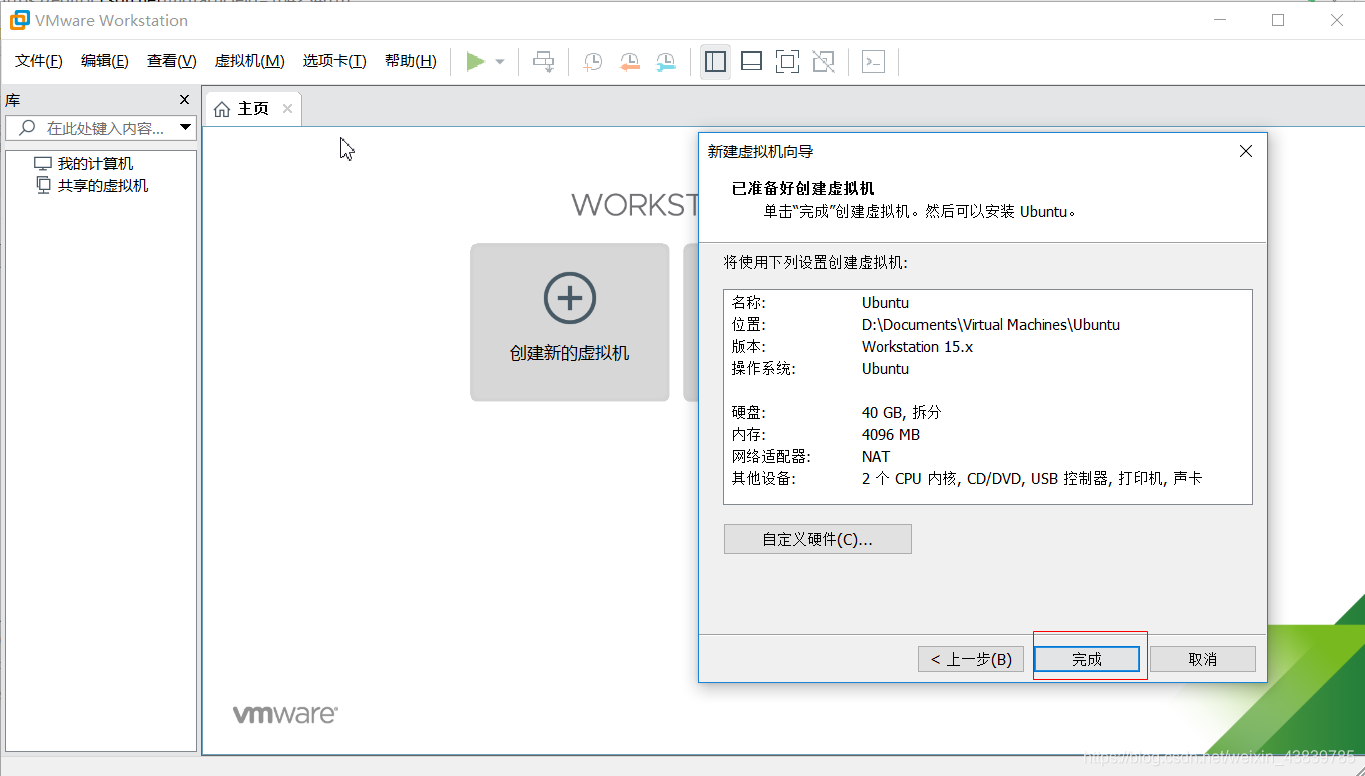Image resolution: width=1365 pixels, height=776 pixels.
Task: Select the 硬盘 value 40 GB, 拆分
Action: pyautogui.click(x=901, y=413)
